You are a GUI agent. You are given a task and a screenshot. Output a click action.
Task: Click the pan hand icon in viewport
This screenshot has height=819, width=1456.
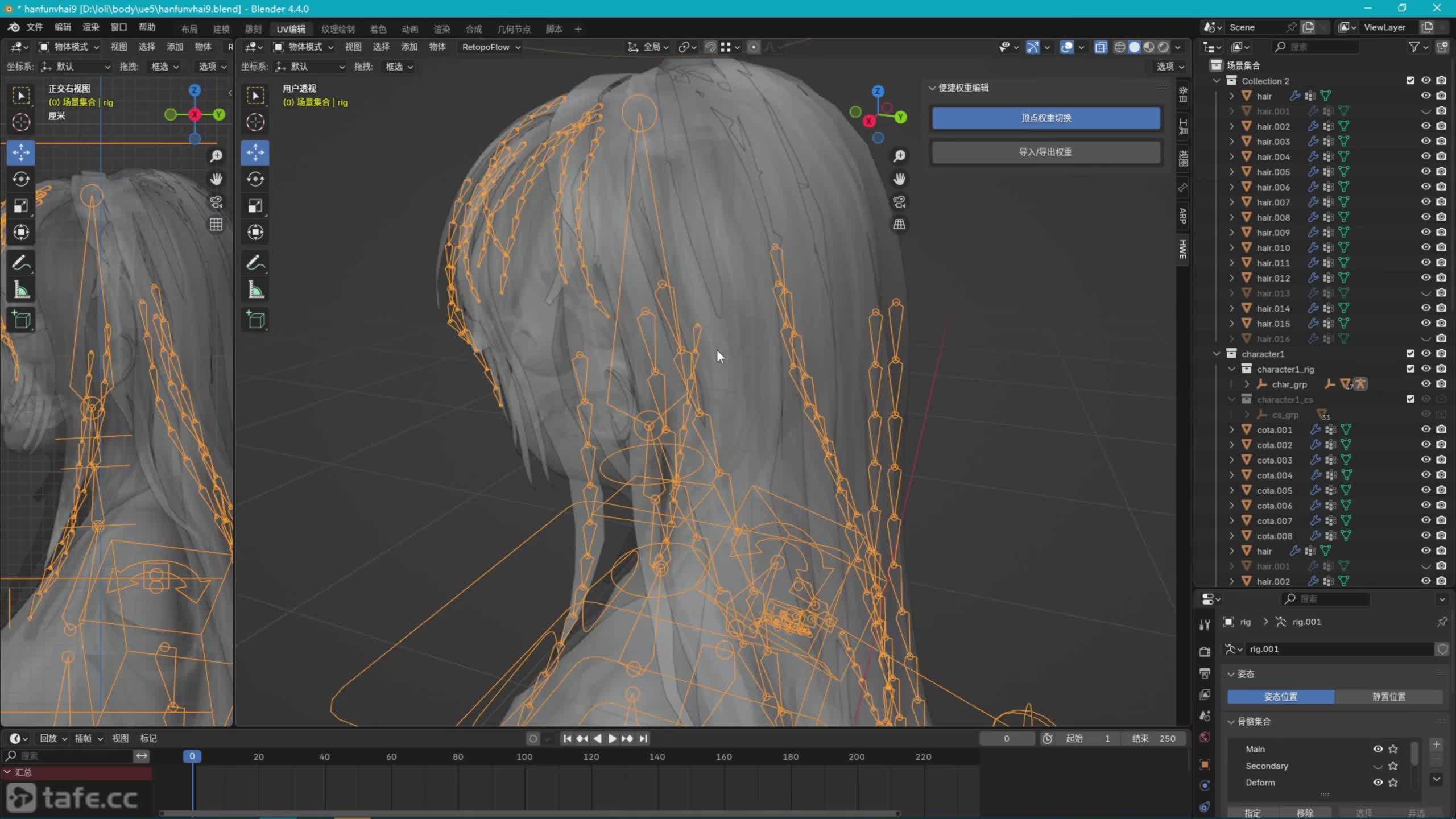pyautogui.click(x=899, y=179)
